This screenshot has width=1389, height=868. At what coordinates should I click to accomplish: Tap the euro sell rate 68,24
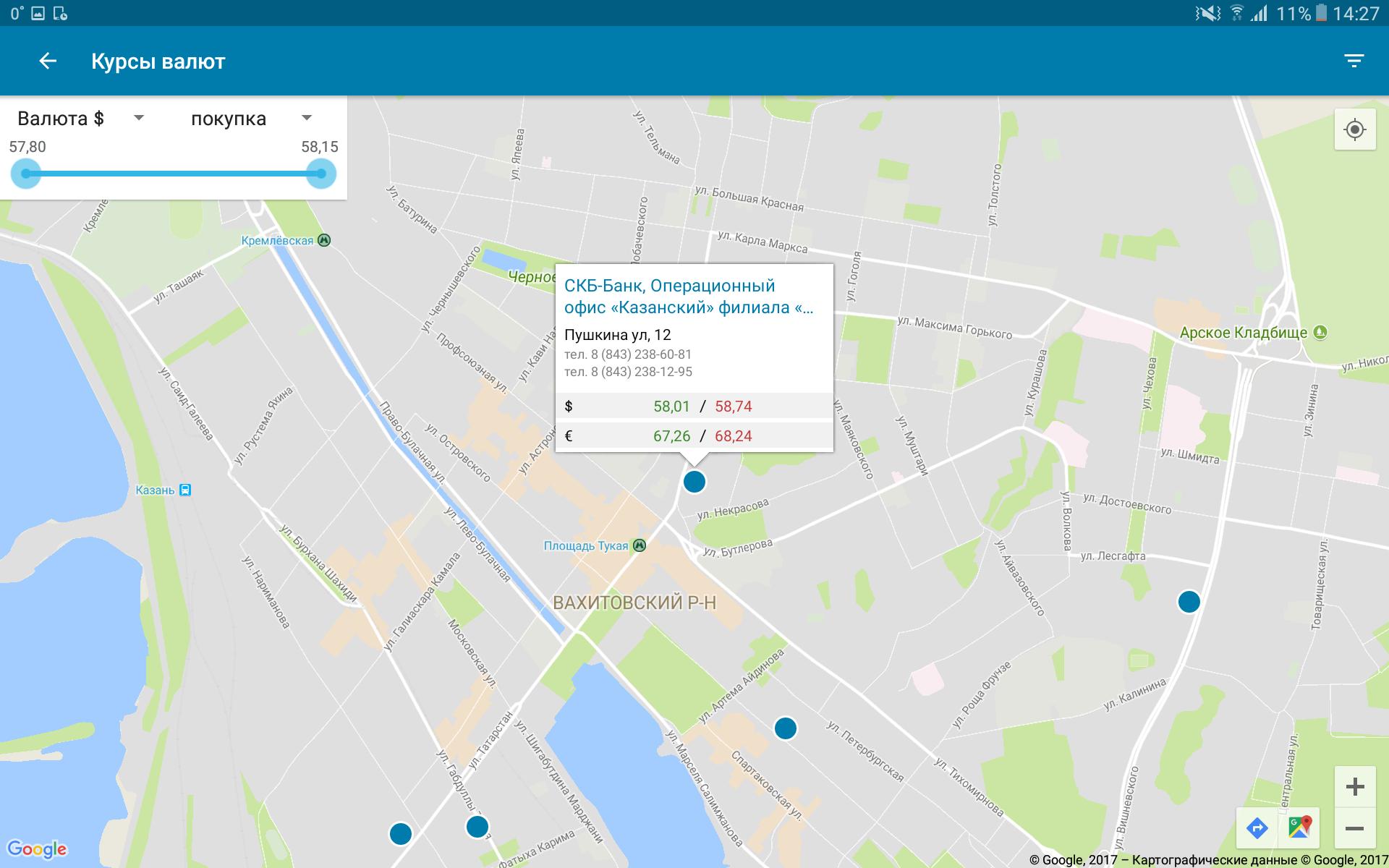coord(734,436)
